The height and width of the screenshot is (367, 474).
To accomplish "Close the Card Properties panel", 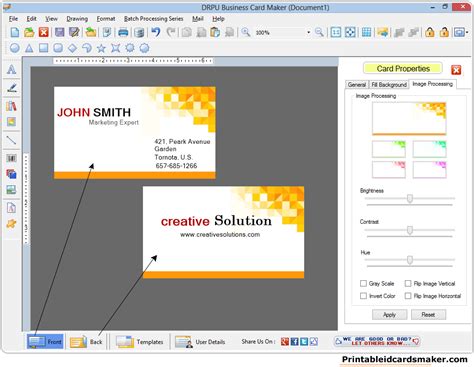I will point(456,70).
